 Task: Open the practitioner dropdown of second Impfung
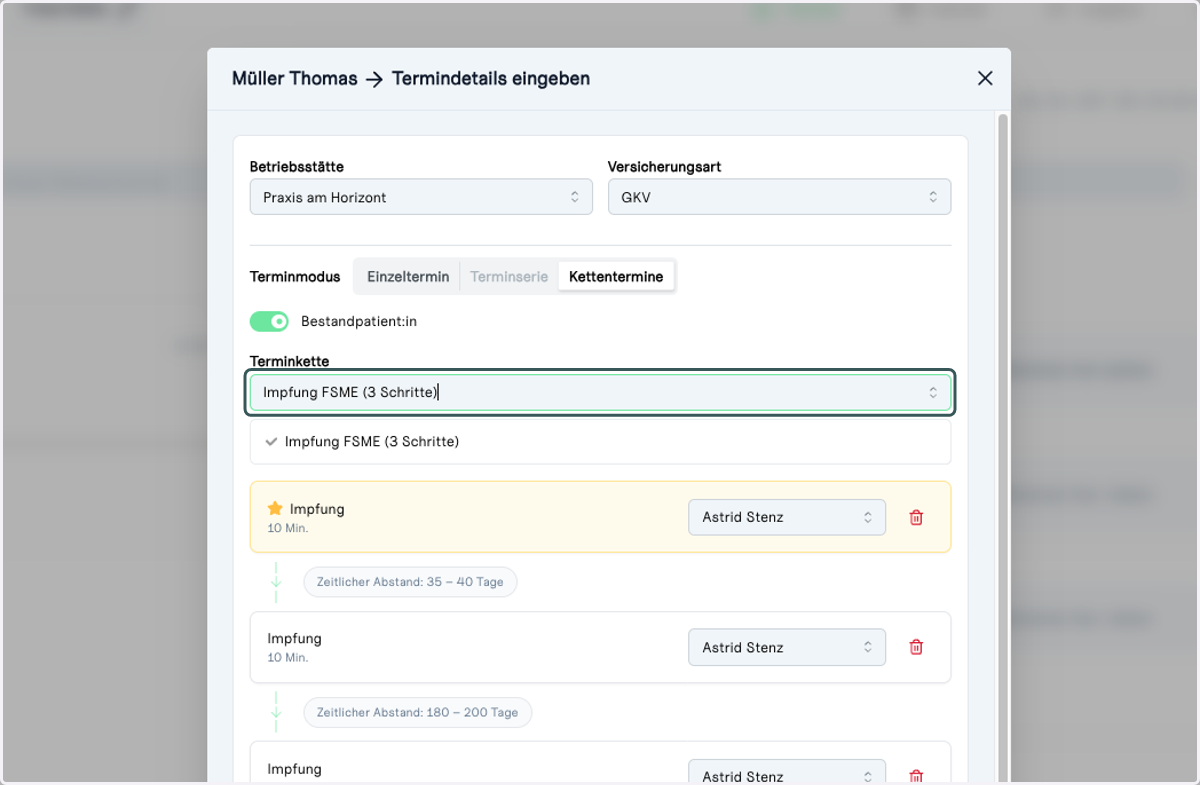click(787, 647)
